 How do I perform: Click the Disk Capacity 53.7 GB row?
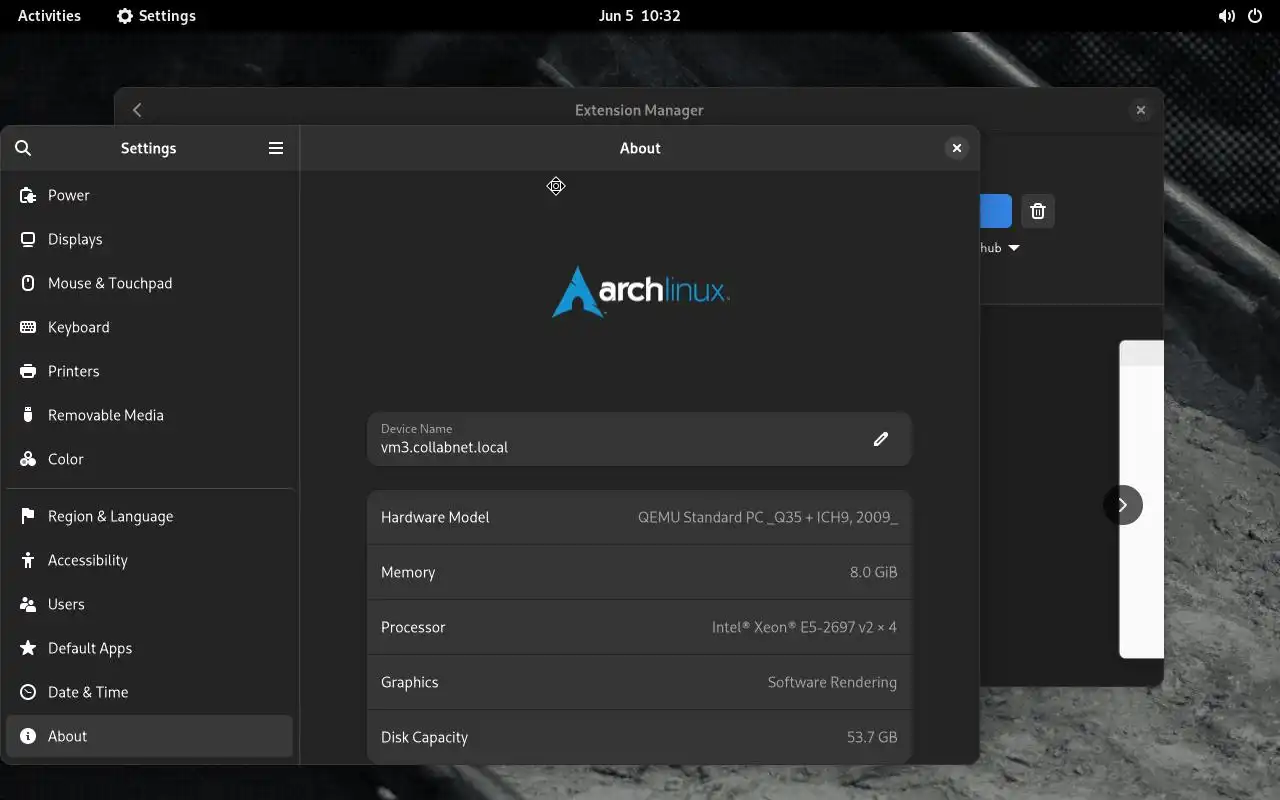[x=639, y=737]
